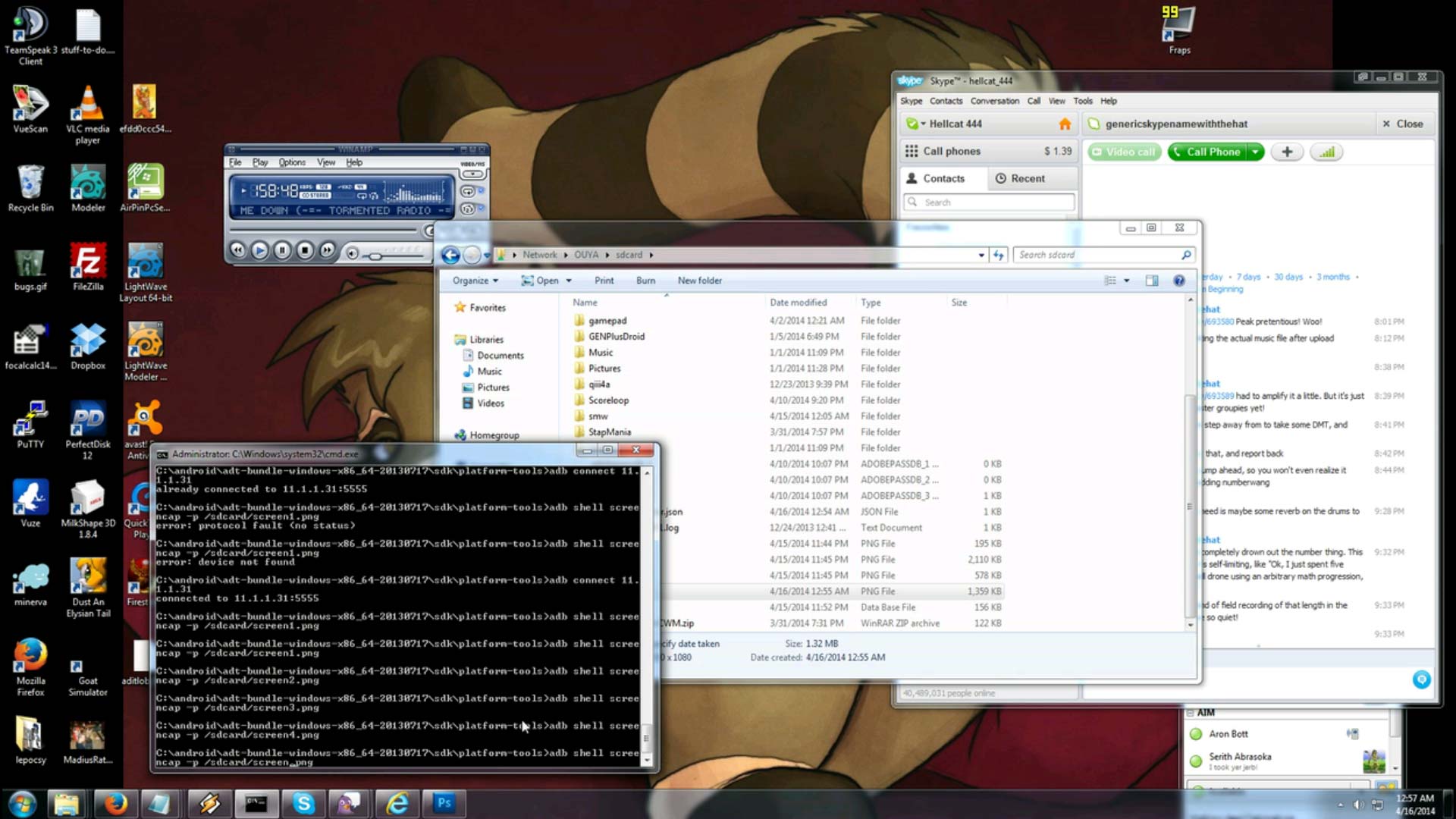The width and height of the screenshot is (1456, 819).
Task: Select the GENPlusDroid folder
Action: [617, 337]
